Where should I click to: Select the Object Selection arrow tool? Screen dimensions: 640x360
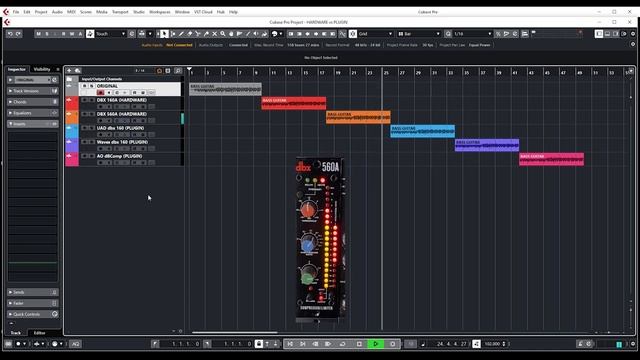click(164, 34)
